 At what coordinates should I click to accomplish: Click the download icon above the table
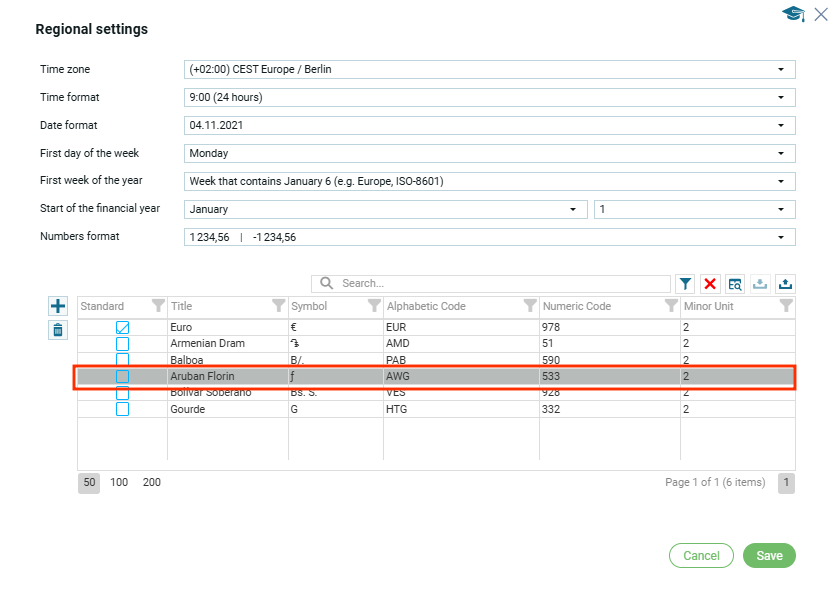point(760,284)
